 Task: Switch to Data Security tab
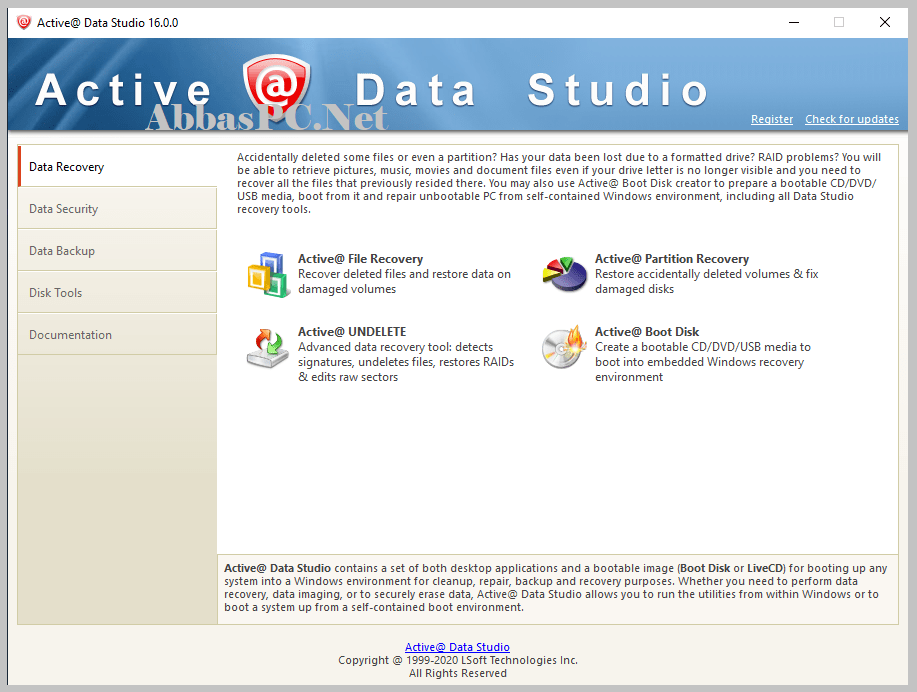pos(118,209)
